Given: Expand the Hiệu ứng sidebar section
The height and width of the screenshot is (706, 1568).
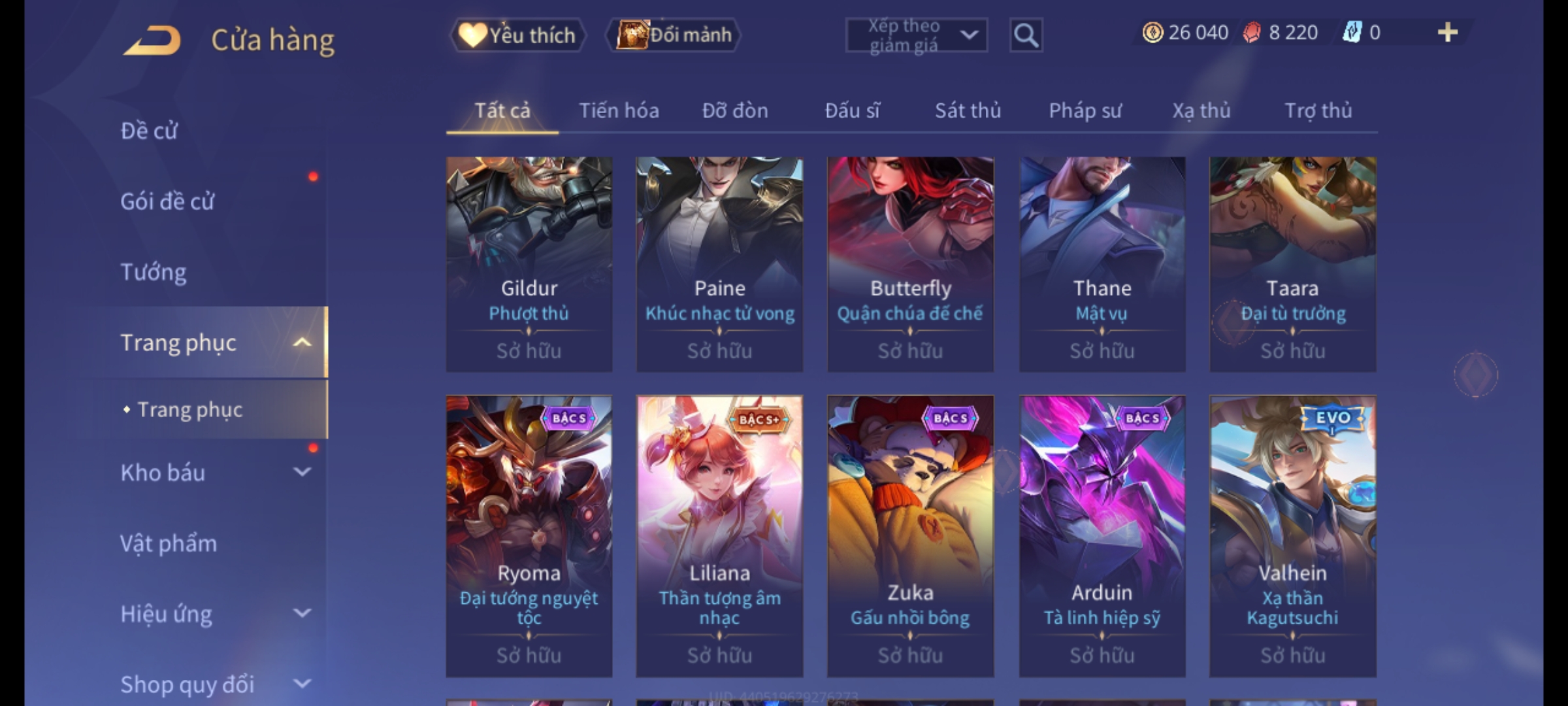Looking at the screenshot, I should click(x=302, y=613).
